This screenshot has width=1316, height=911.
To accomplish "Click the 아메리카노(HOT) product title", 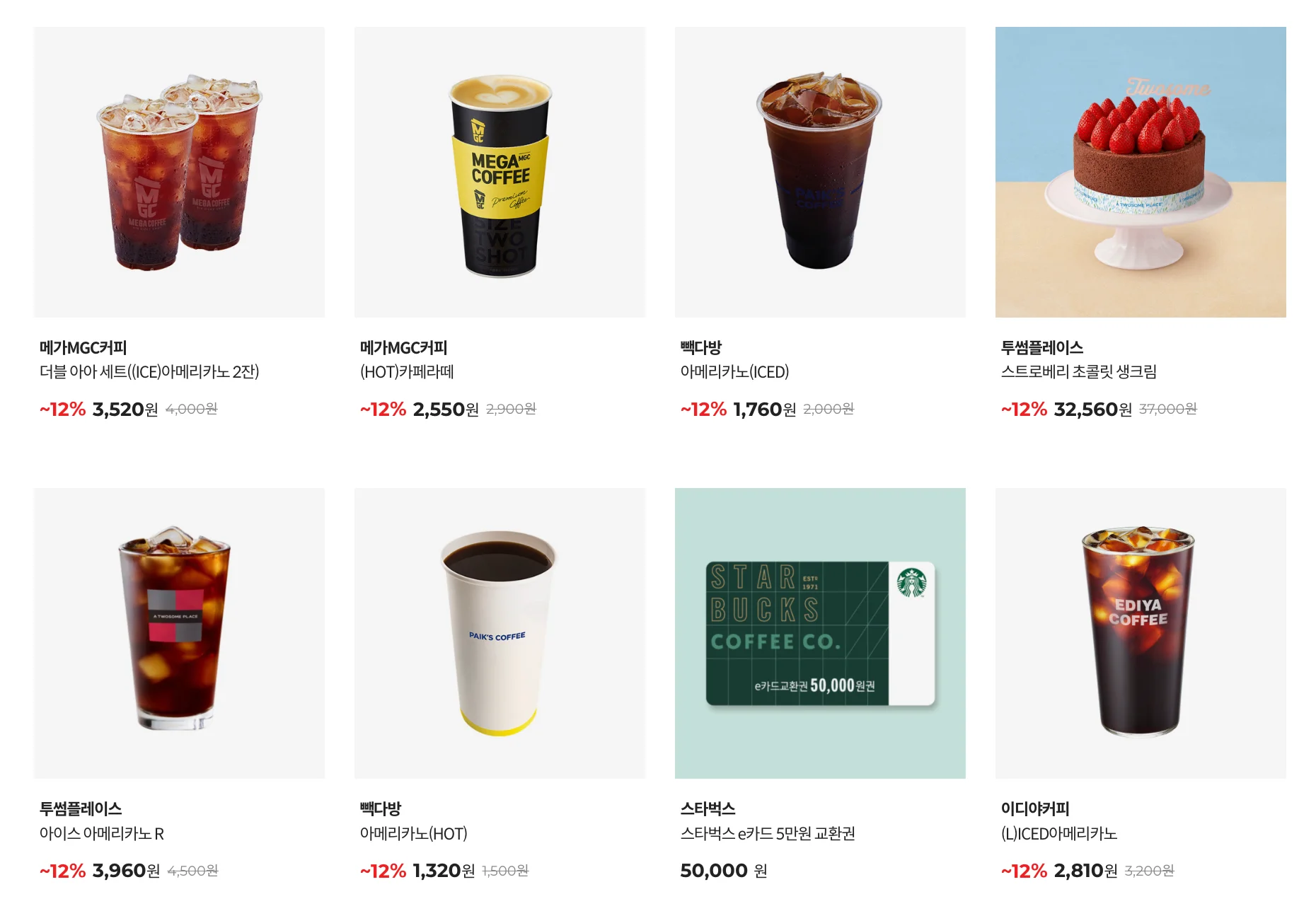I will (414, 833).
